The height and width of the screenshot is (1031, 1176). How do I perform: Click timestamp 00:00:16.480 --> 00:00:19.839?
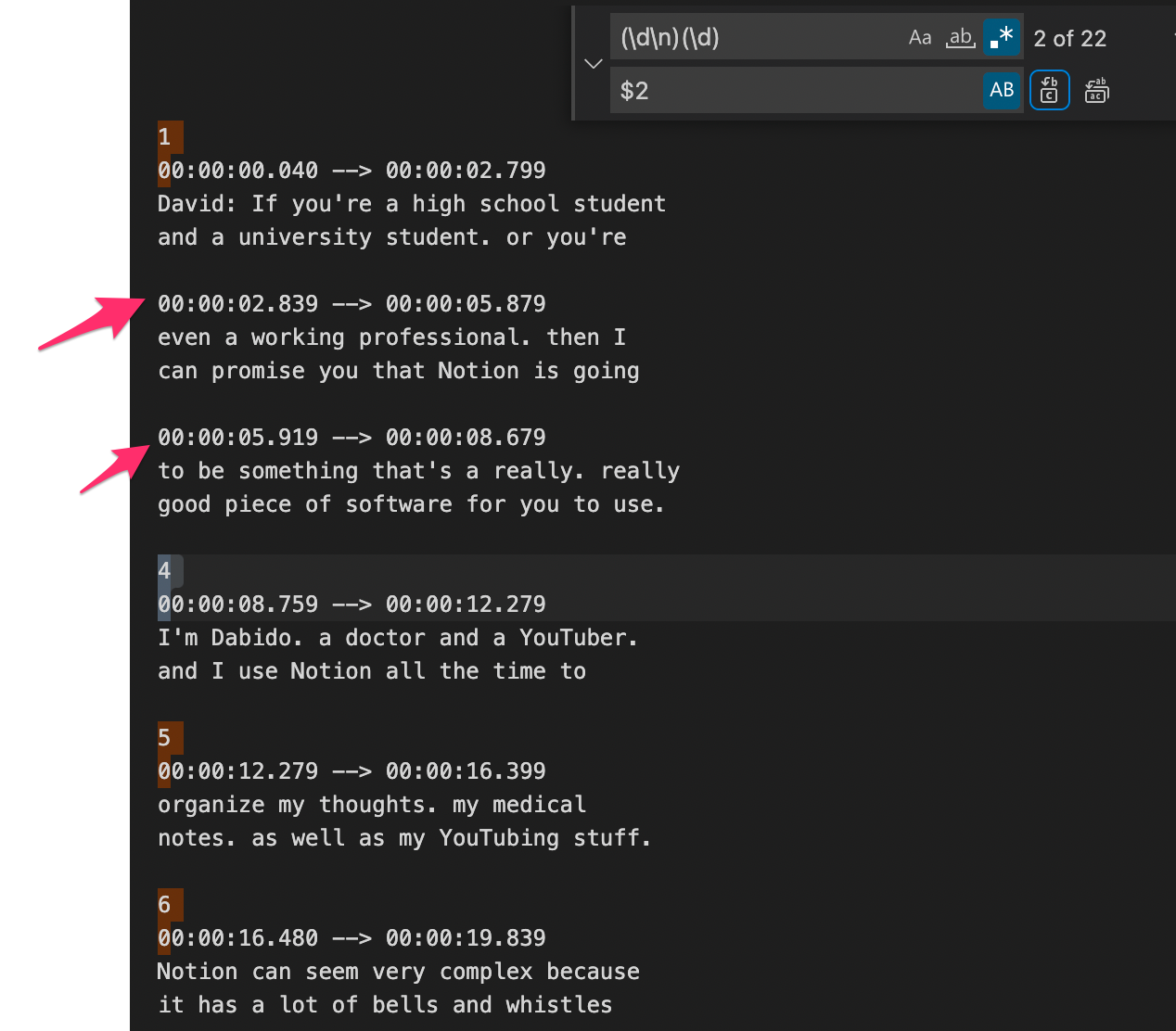pos(352,938)
